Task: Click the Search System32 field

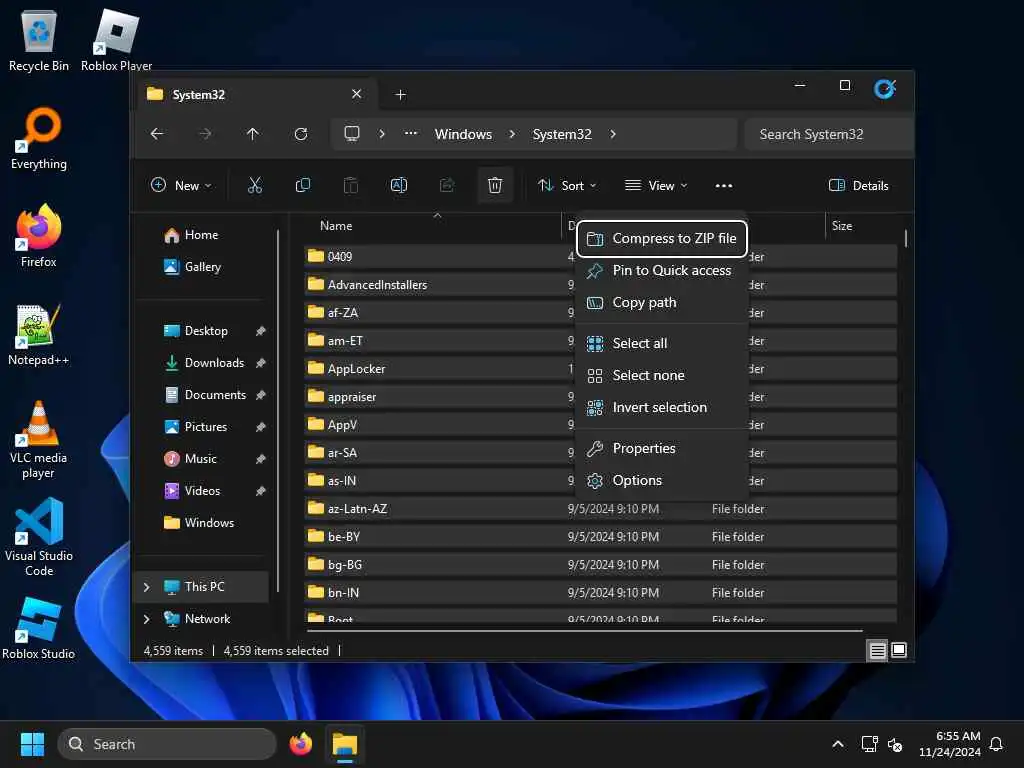Action: [x=827, y=134]
